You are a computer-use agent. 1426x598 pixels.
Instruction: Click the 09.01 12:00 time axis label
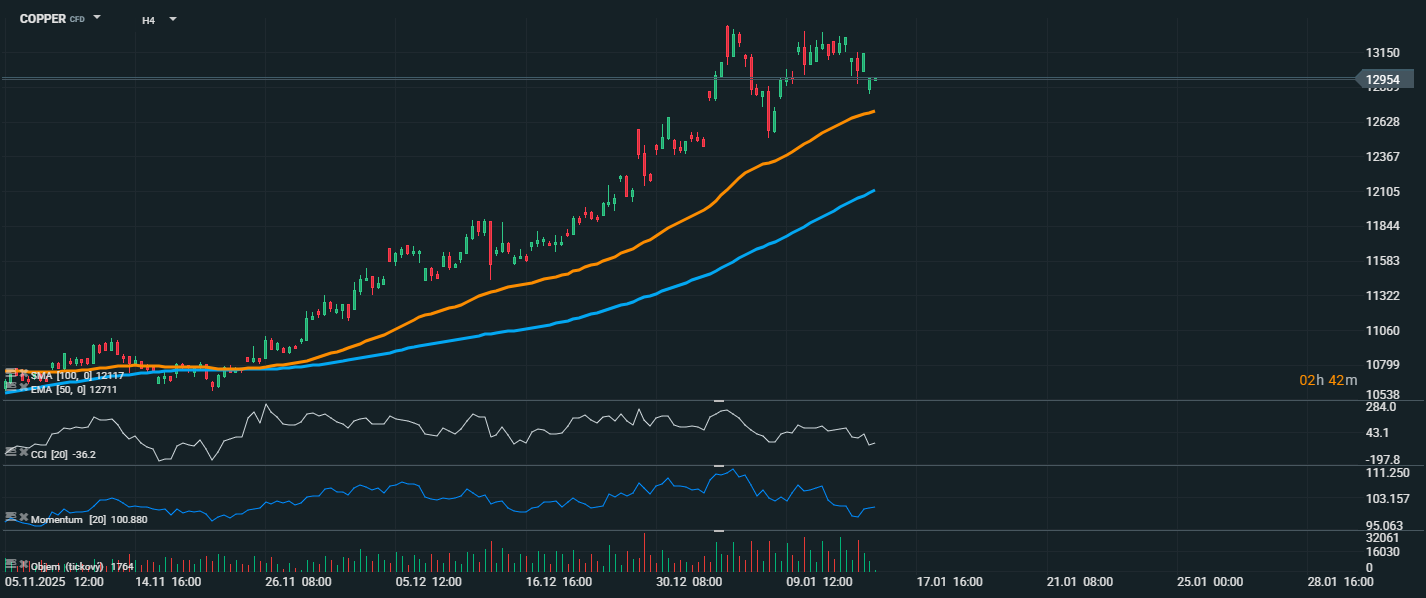click(x=818, y=581)
